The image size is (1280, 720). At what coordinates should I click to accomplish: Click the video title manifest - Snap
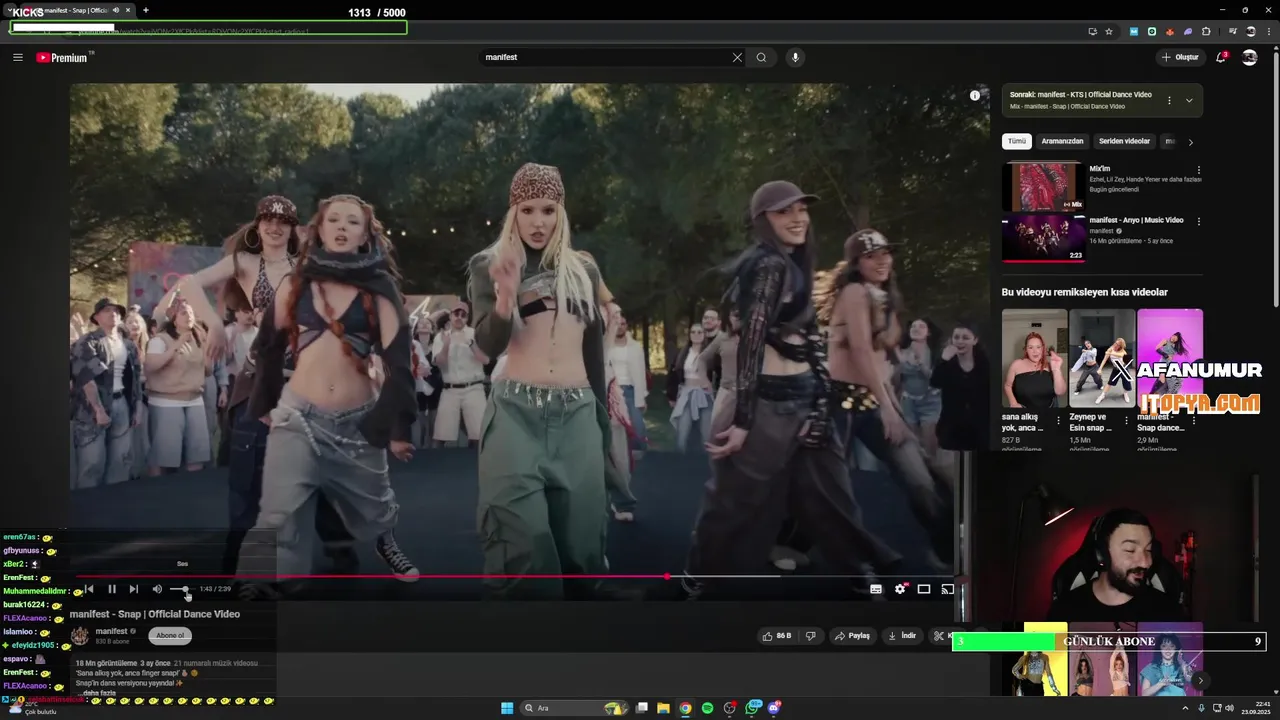tap(155, 614)
